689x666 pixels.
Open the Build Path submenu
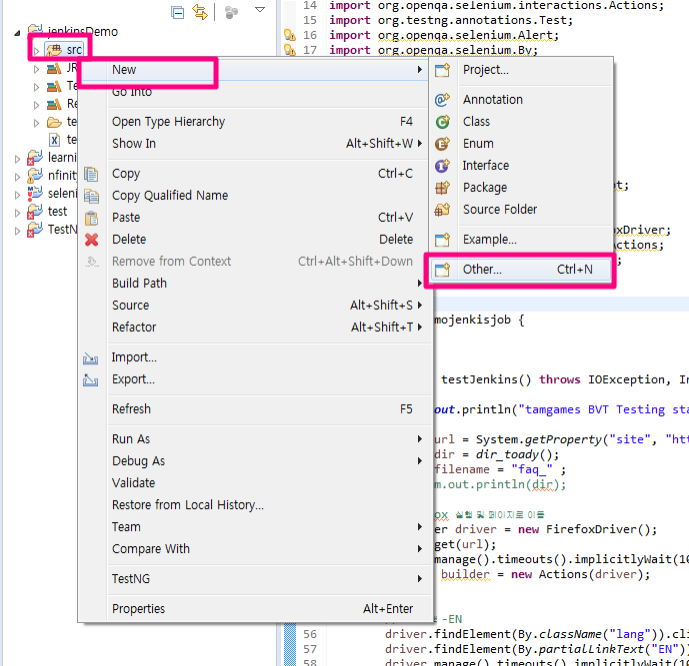point(139,283)
